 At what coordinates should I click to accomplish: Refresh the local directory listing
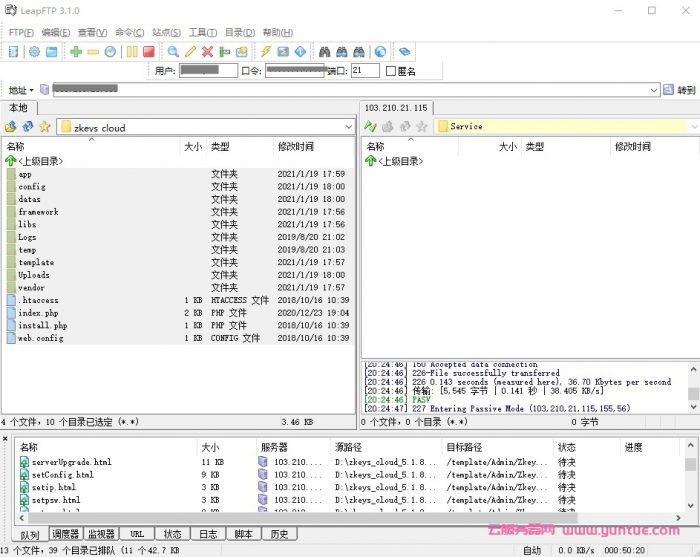(x=27, y=127)
